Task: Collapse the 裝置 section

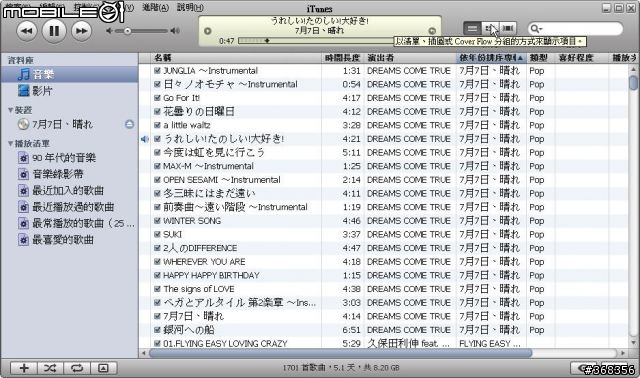Action: pyautogui.click(x=10, y=110)
